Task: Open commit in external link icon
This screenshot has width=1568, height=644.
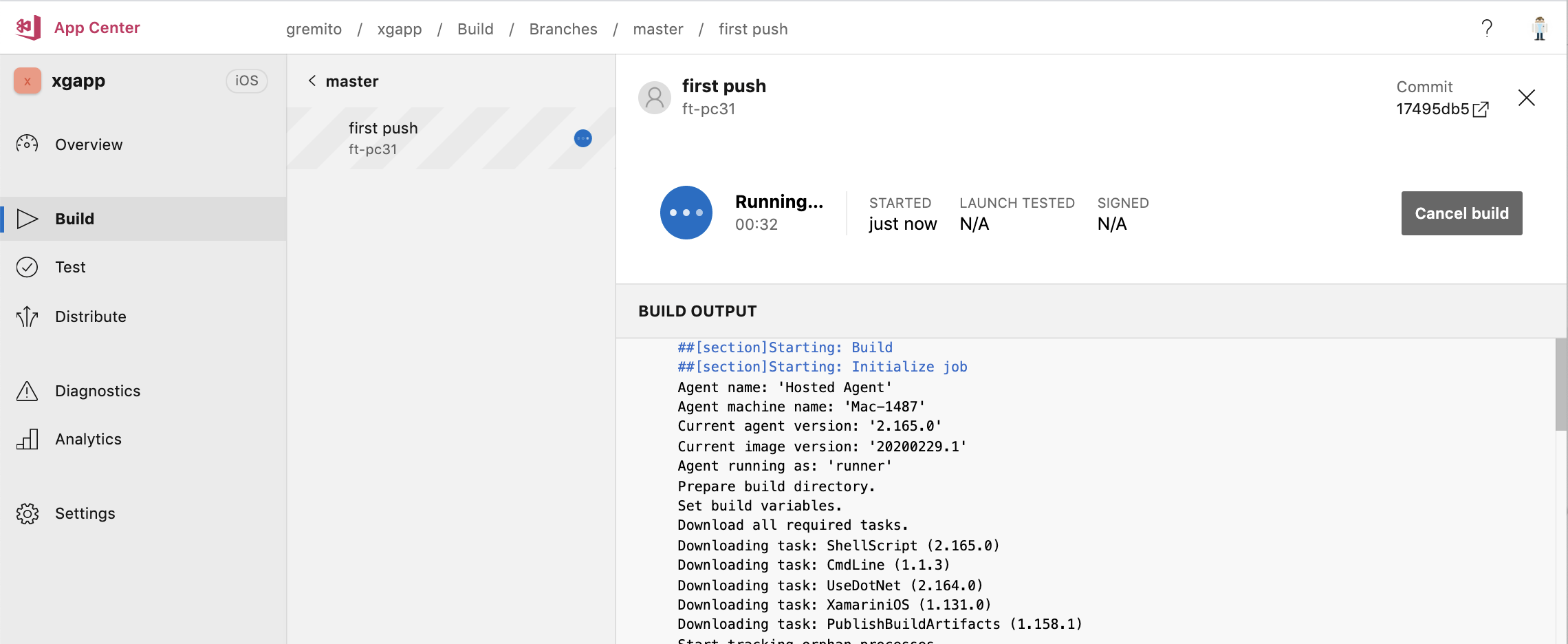Action: click(1481, 109)
